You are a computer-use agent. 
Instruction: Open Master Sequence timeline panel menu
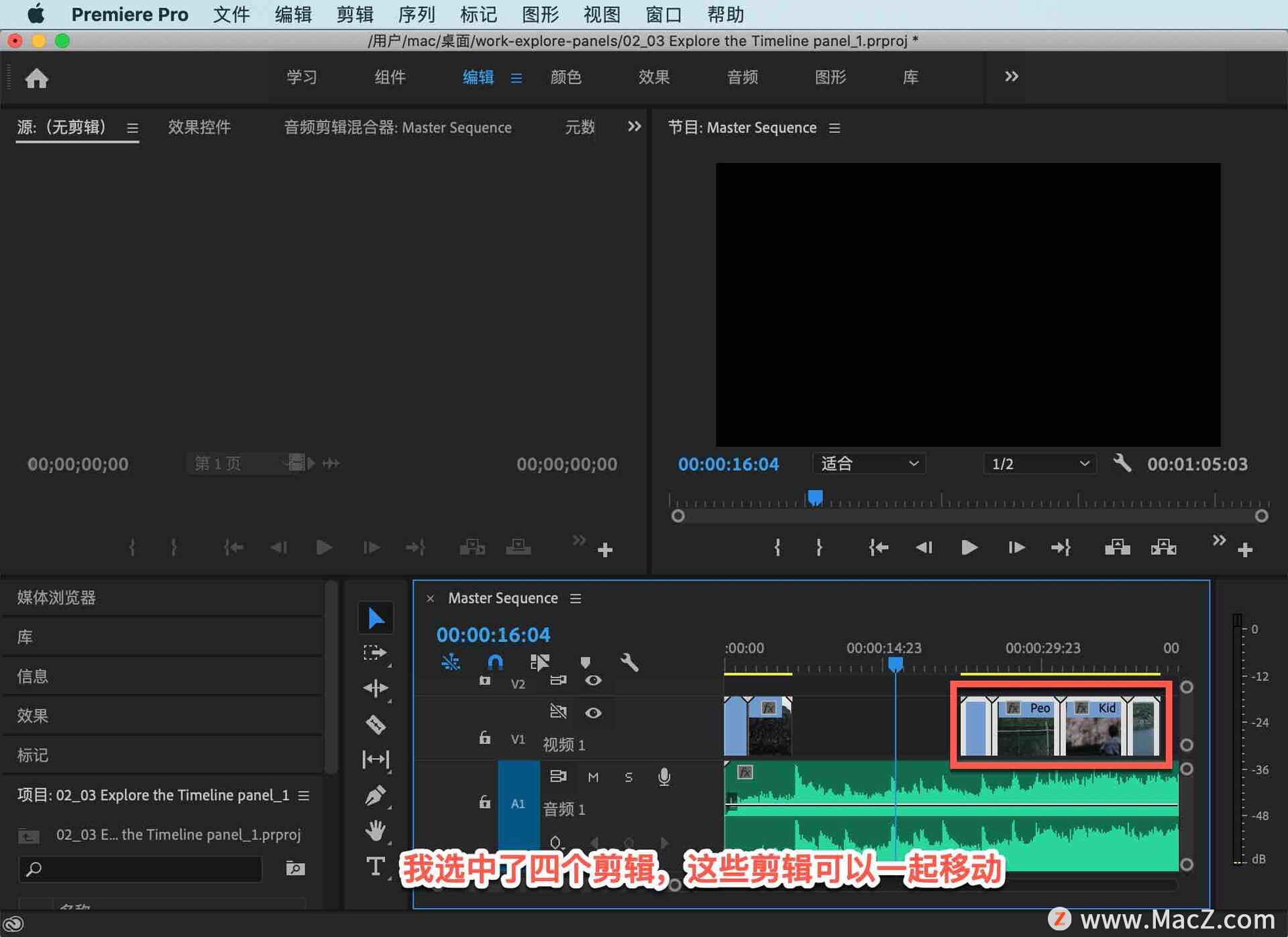(576, 598)
